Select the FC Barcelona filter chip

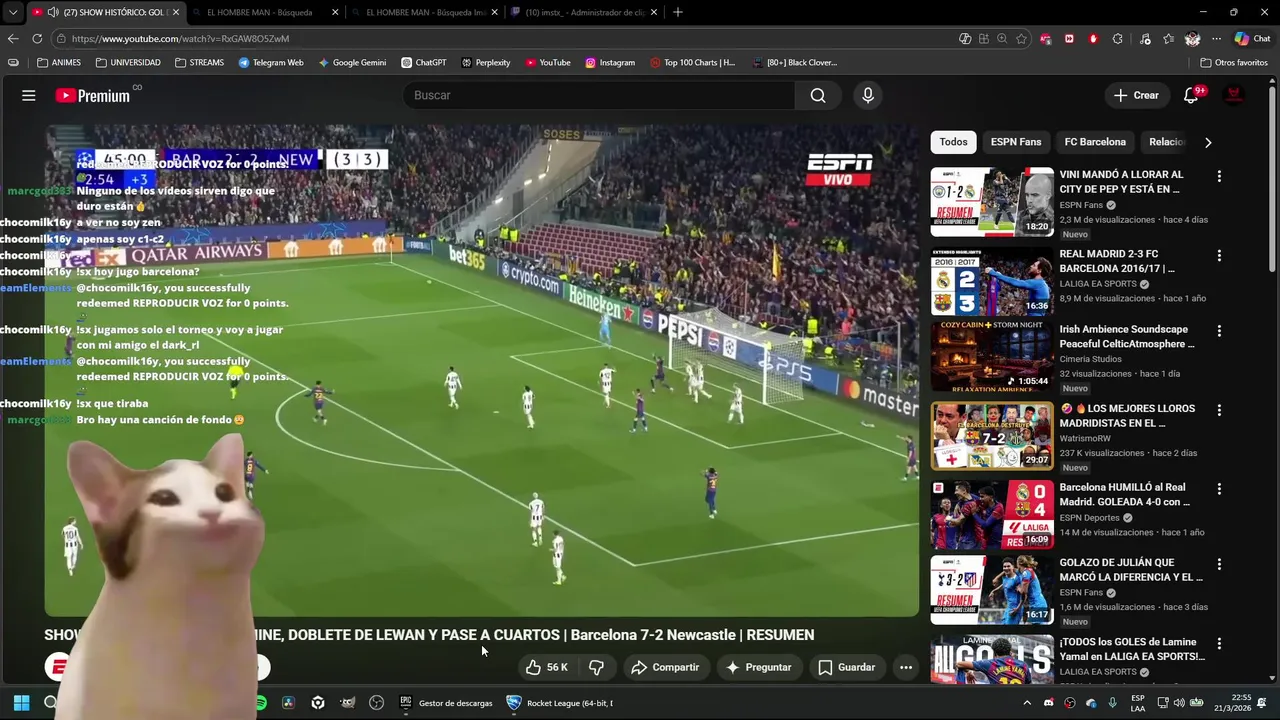point(1095,142)
